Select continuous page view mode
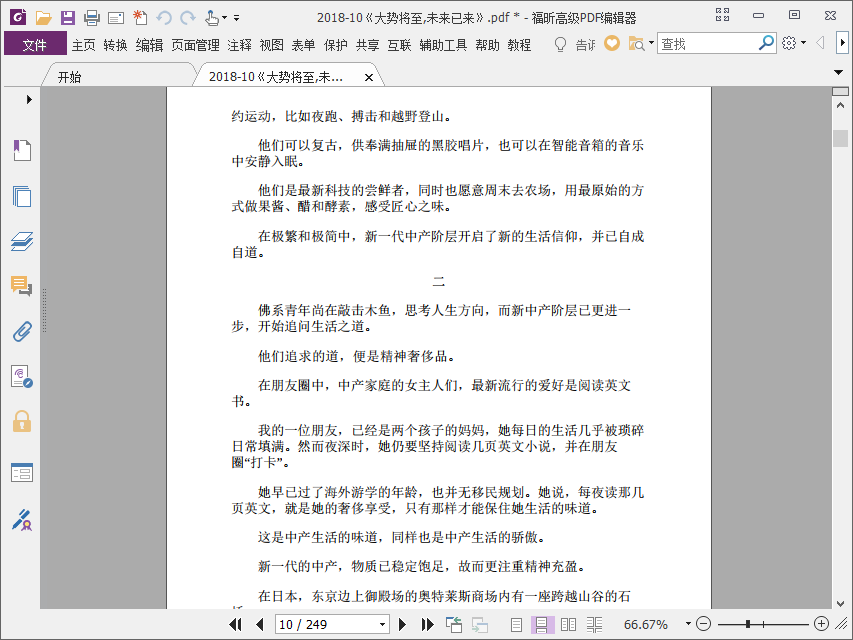The width and height of the screenshot is (853, 640). (x=542, y=625)
